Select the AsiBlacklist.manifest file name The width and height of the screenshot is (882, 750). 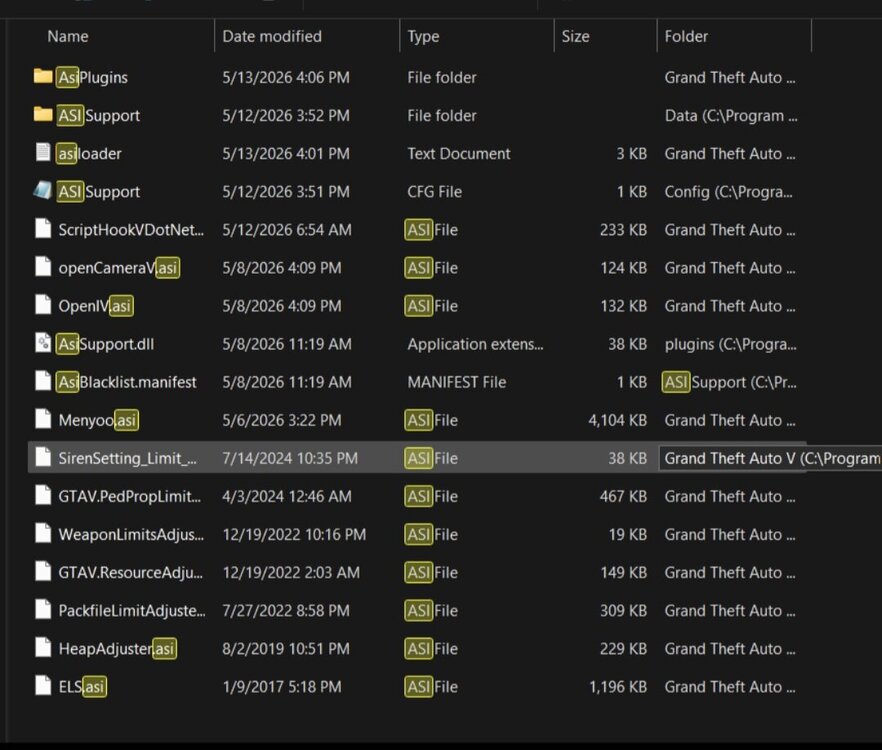[x=127, y=382]
